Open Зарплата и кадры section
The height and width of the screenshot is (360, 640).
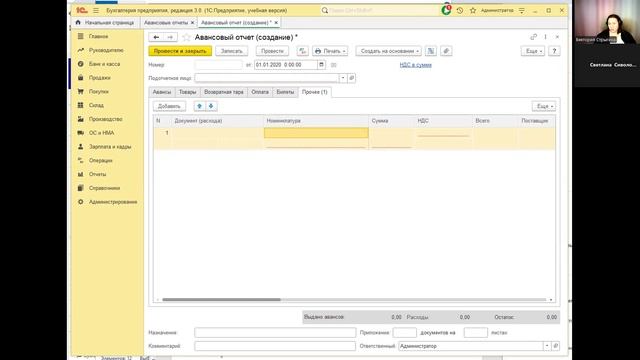coord(110,147)
